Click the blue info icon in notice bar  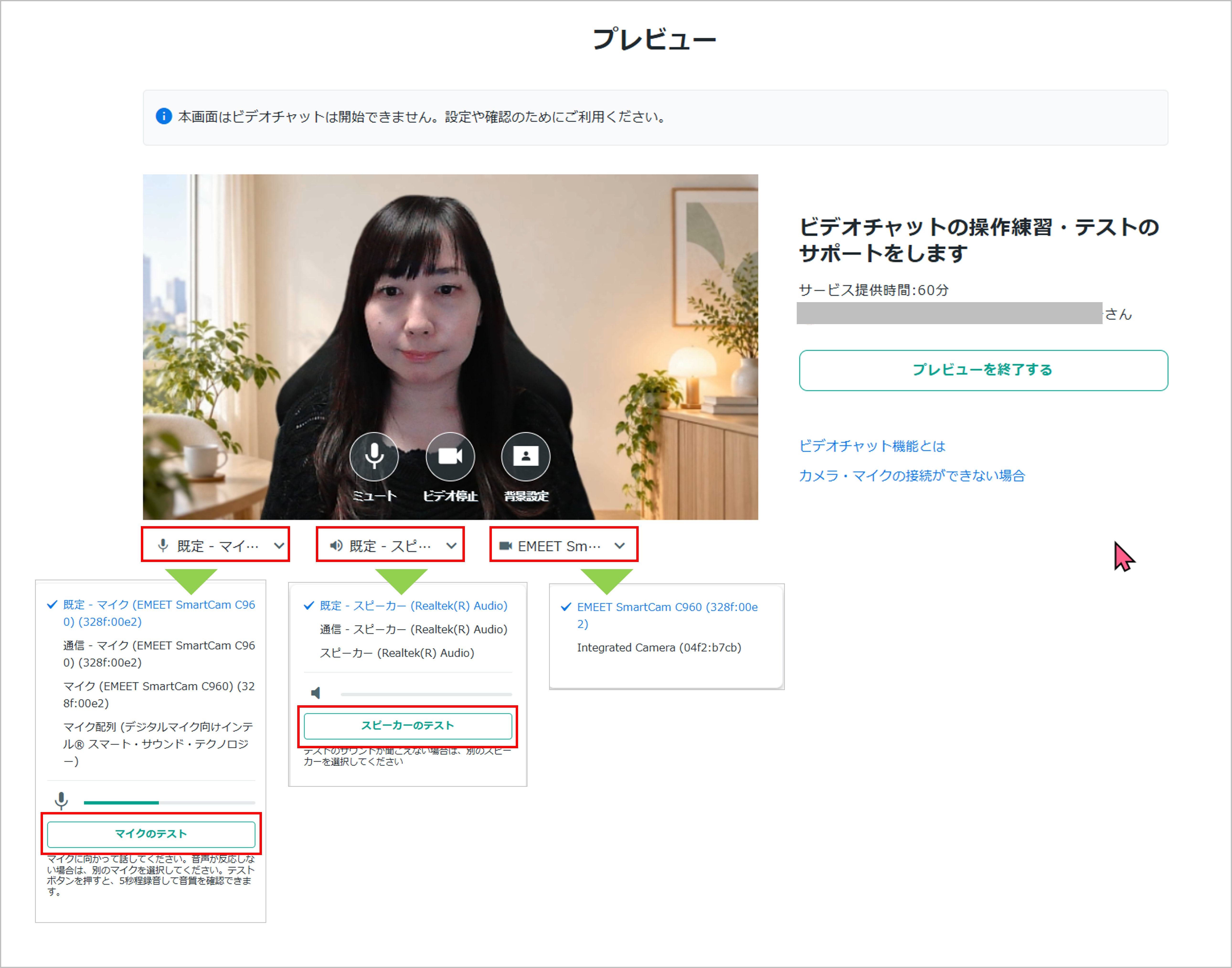pos(164,116)
